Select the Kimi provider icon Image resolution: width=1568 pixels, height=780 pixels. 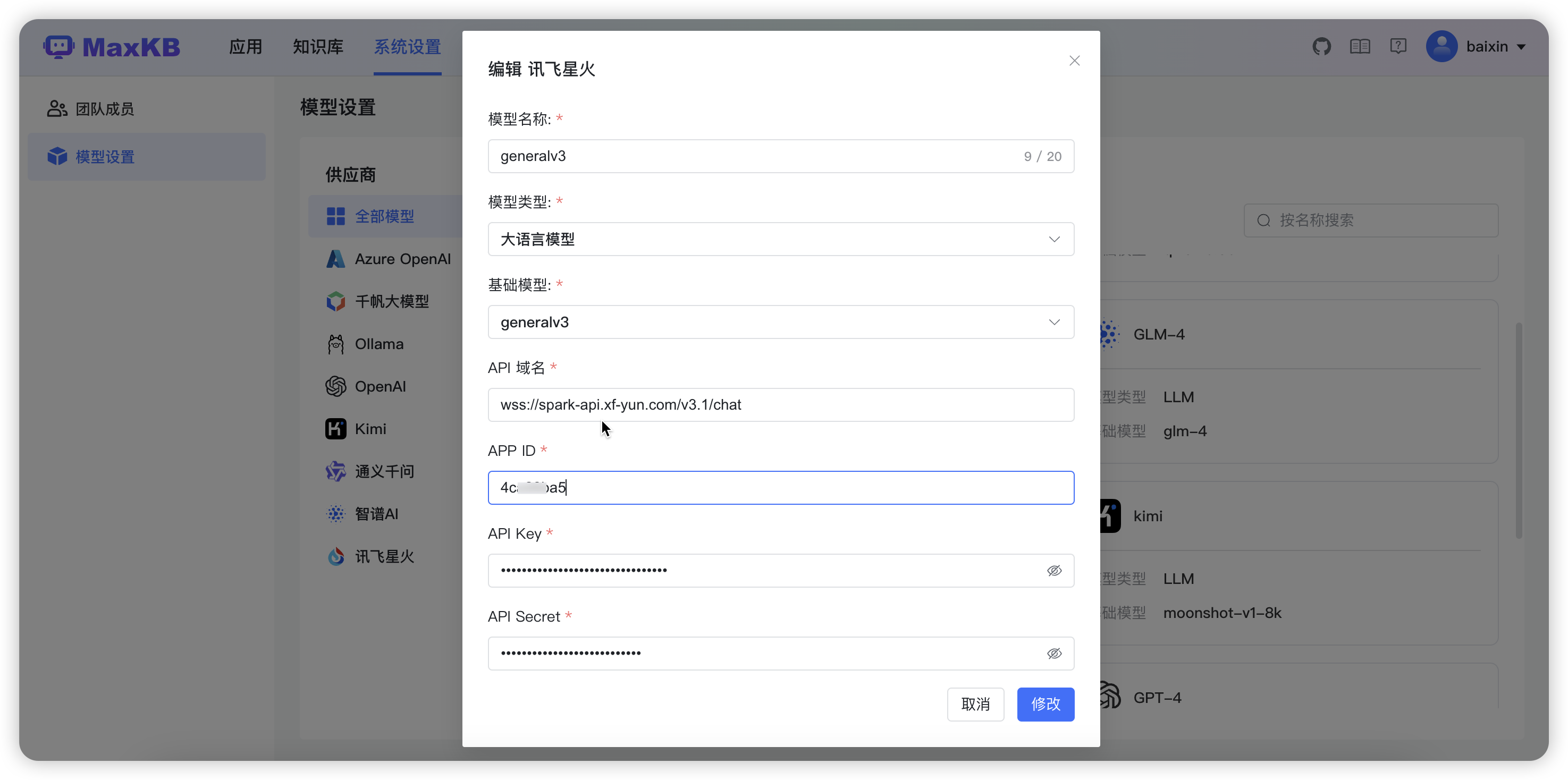click(335, 428)
